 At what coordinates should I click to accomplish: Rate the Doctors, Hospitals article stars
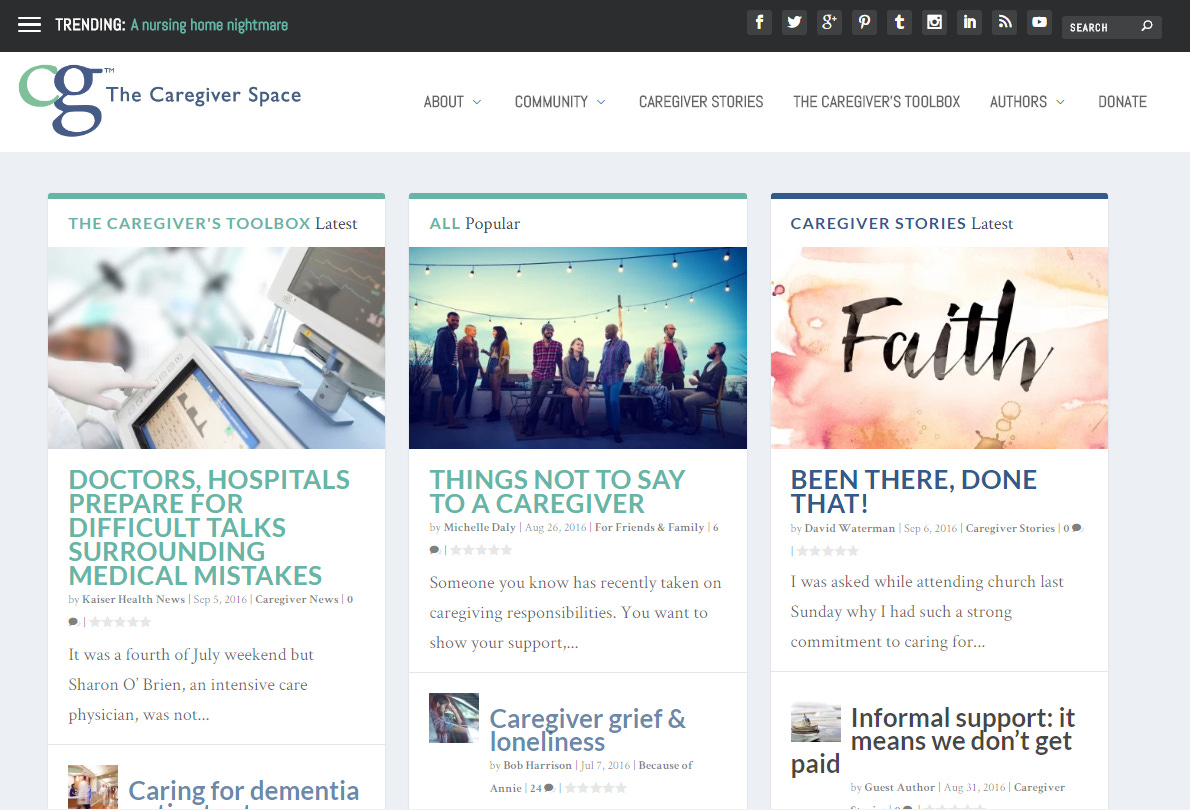[x=120, y=622]
